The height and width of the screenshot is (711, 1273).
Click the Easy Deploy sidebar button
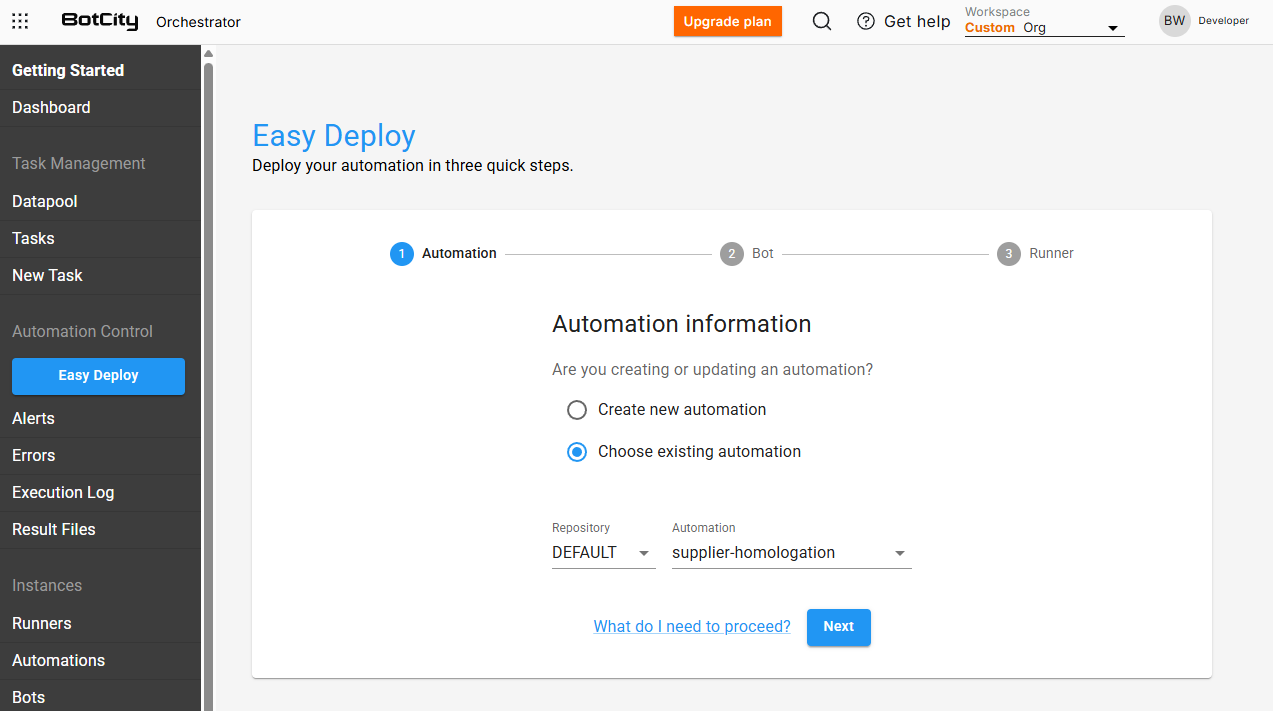(98, 376)
